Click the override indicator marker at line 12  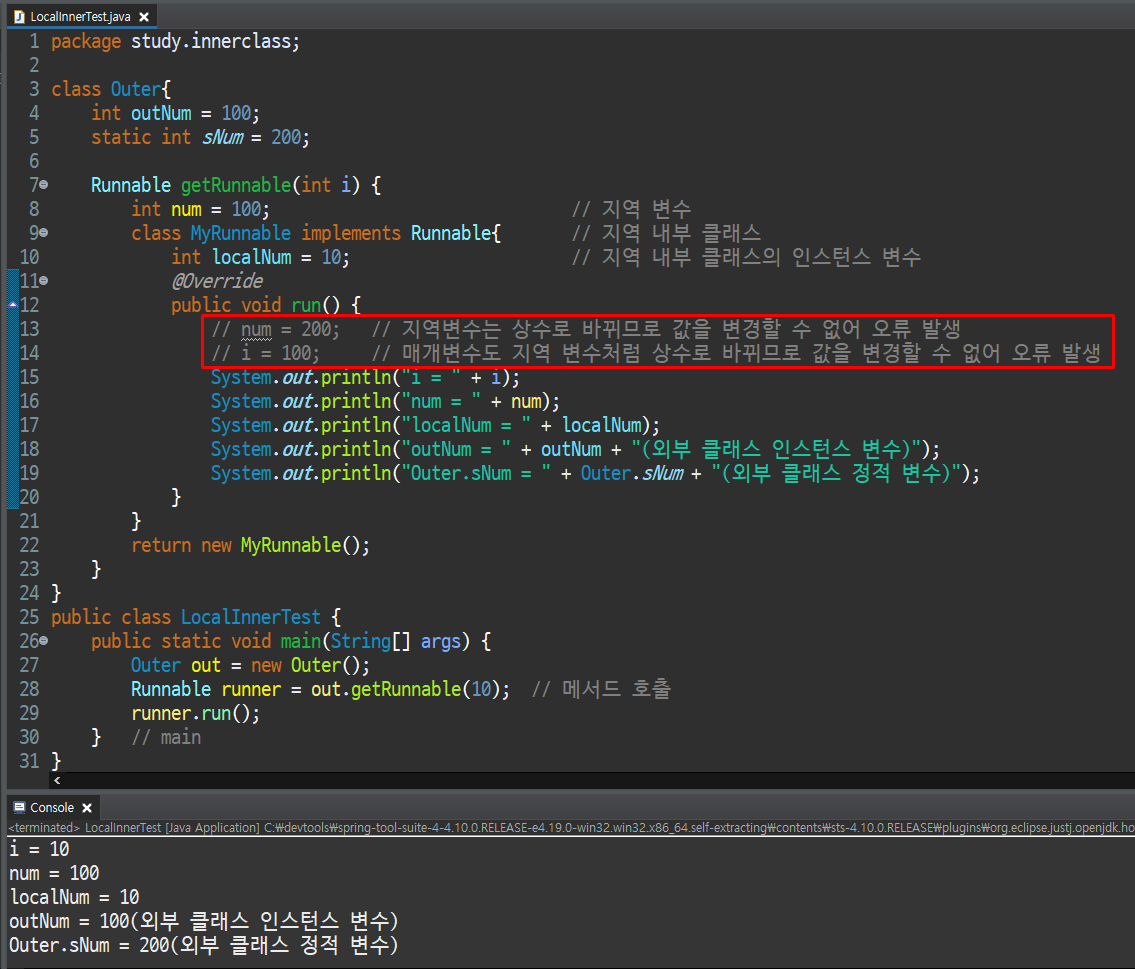coord(12,305)
